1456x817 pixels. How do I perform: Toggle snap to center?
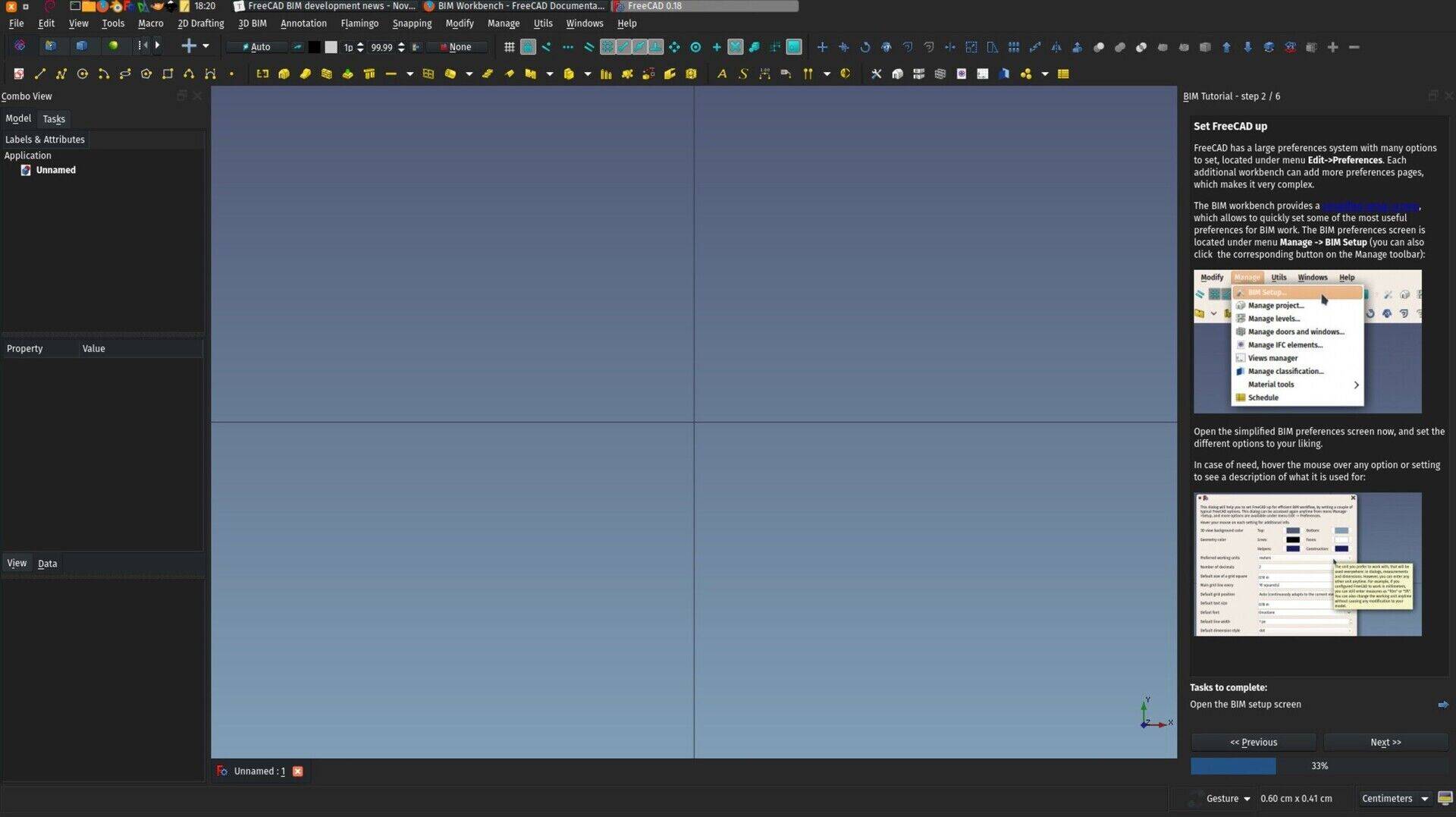695,47
